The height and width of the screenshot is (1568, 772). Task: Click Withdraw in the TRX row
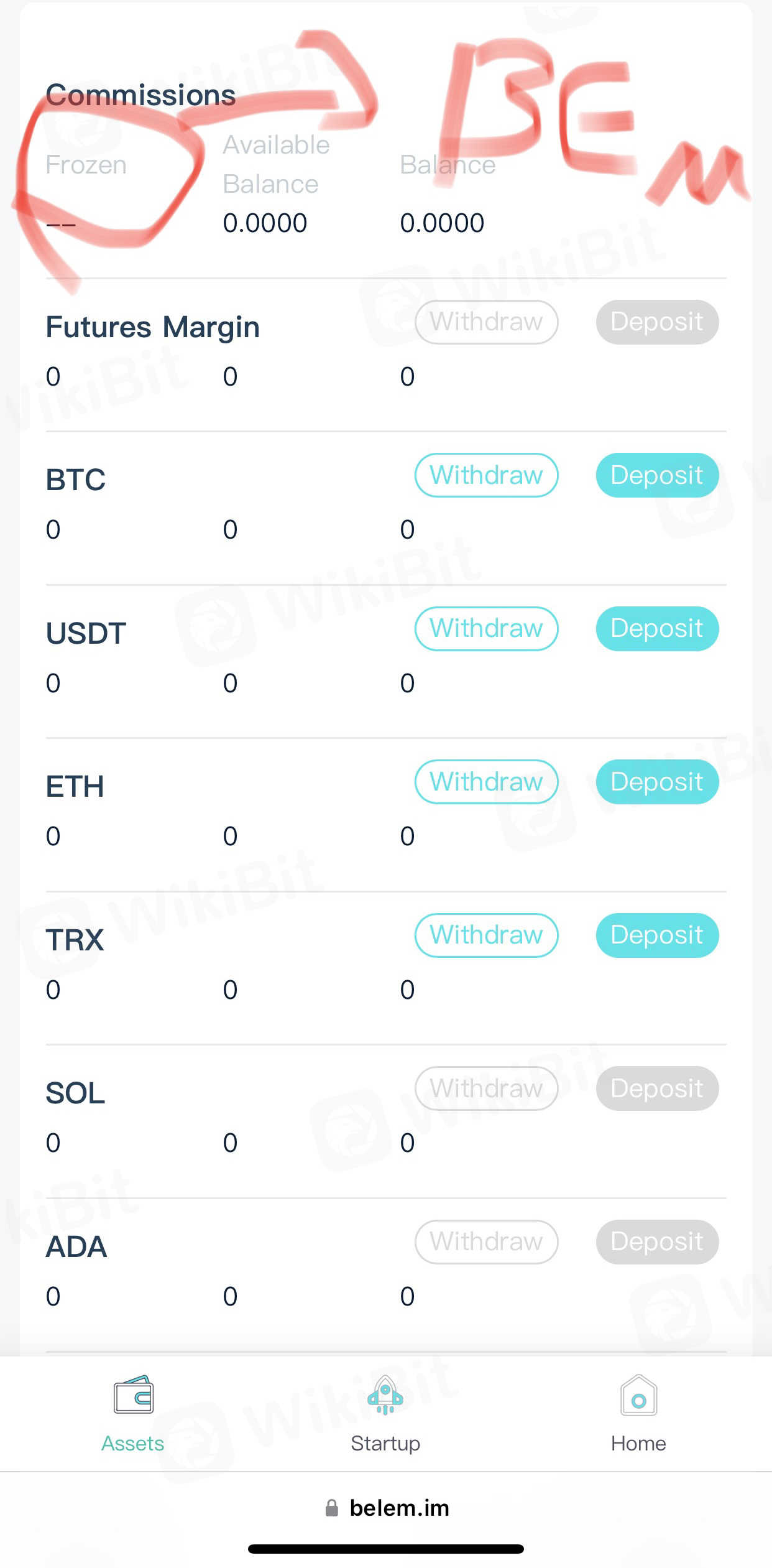pos(486,935)
